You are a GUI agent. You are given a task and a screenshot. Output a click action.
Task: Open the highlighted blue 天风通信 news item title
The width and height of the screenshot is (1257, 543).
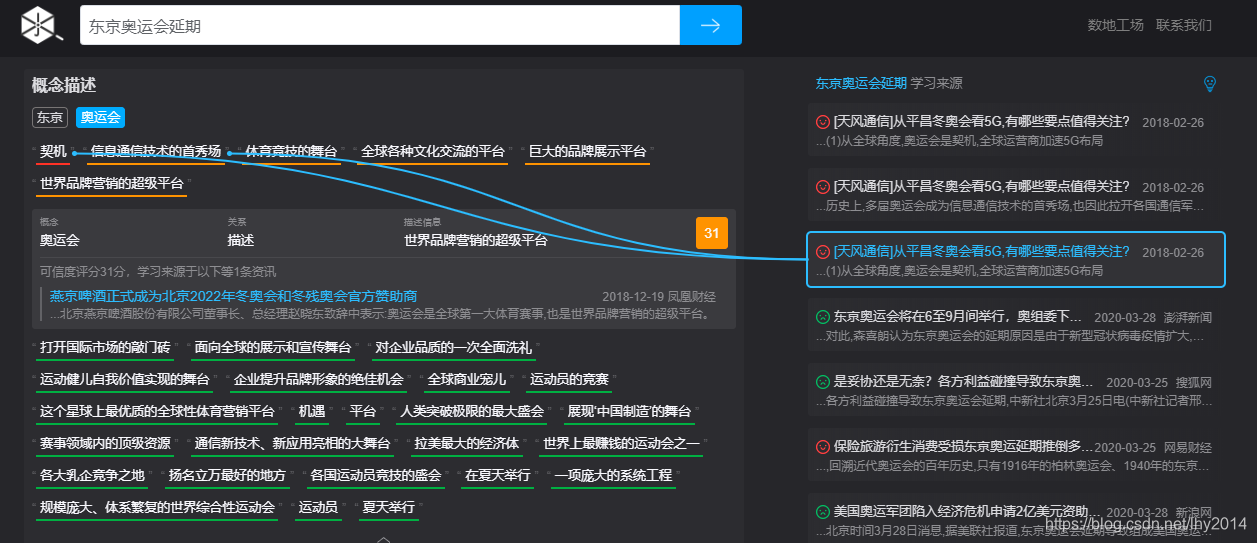click(x=982, y=251)
